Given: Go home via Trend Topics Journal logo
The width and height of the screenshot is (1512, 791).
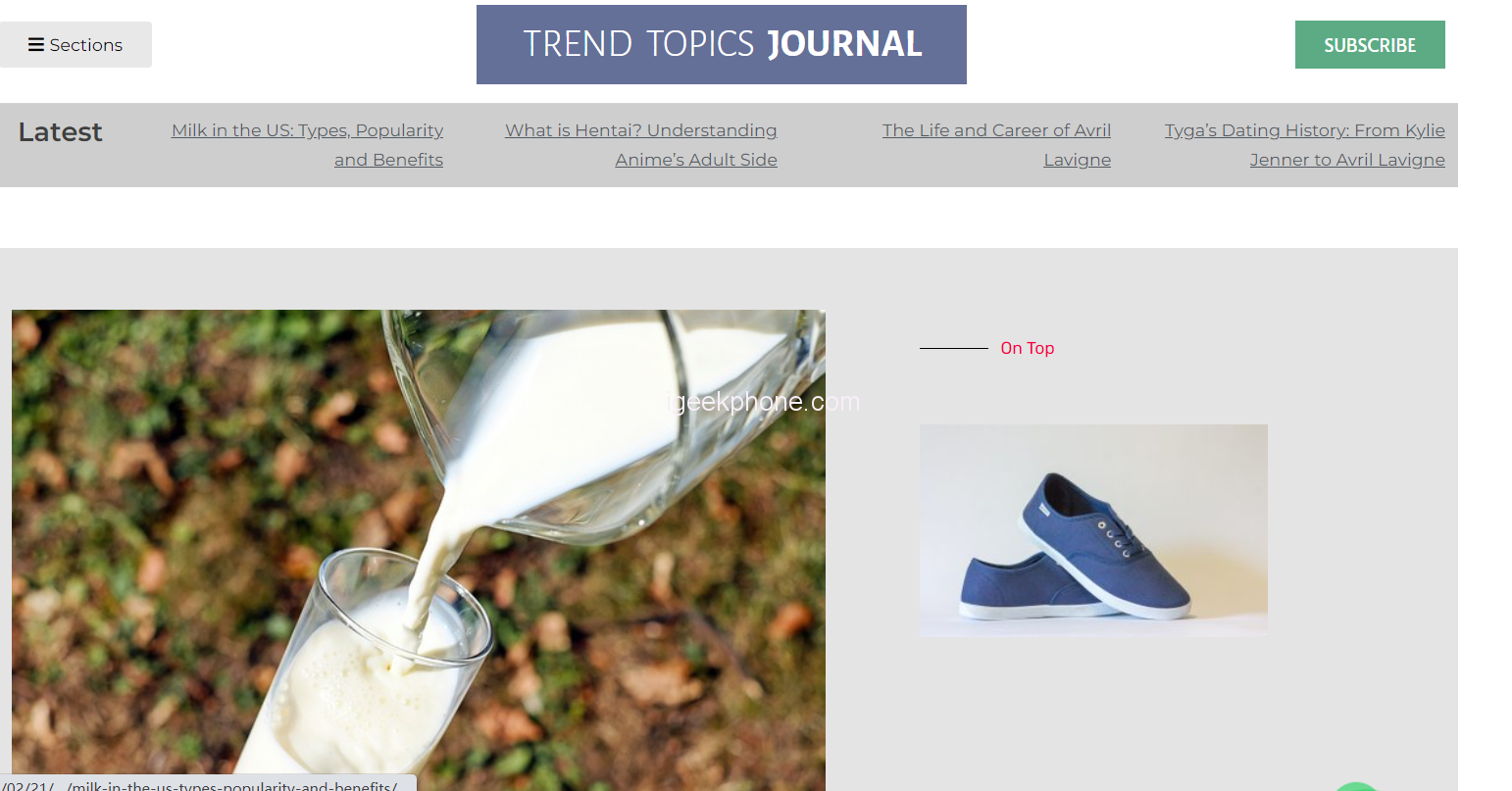Looking at the screenshot, I should tap(722, 44).
